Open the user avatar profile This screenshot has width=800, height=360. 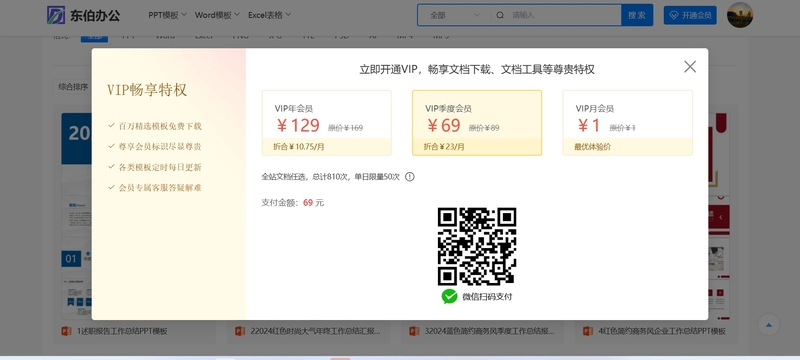[740, 15]
